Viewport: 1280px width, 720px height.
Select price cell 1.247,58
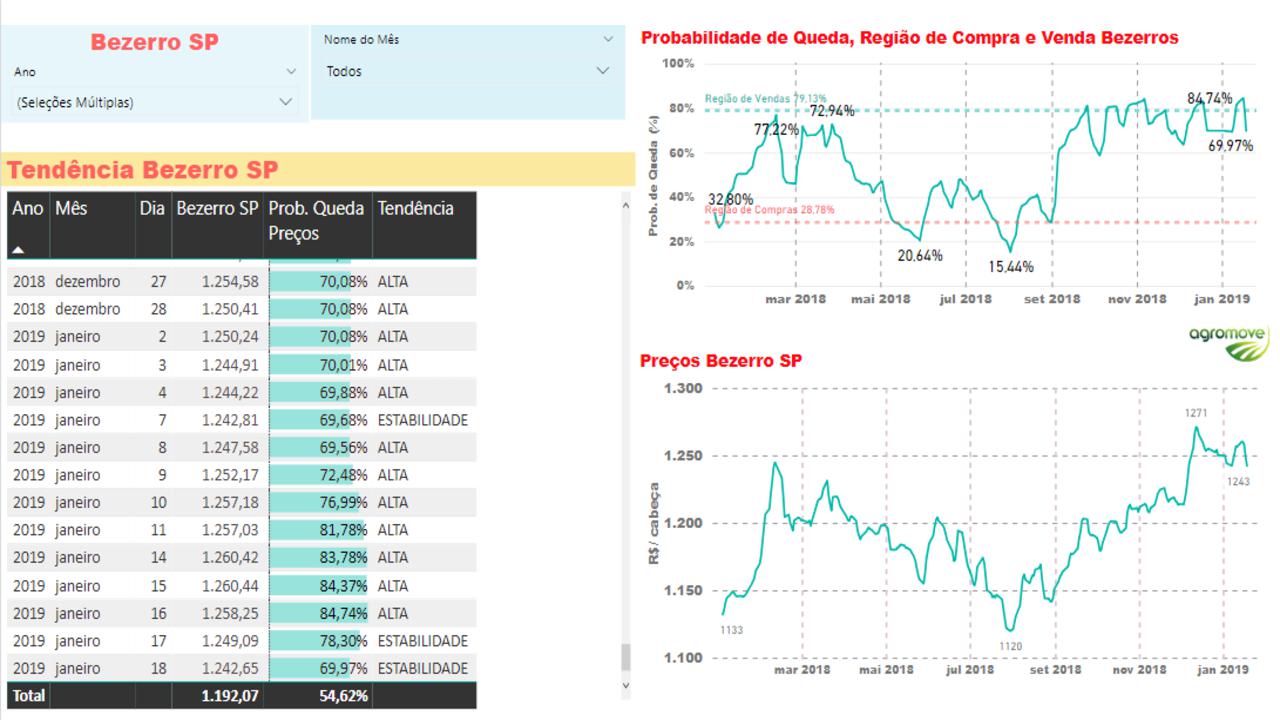pos(229,447)
